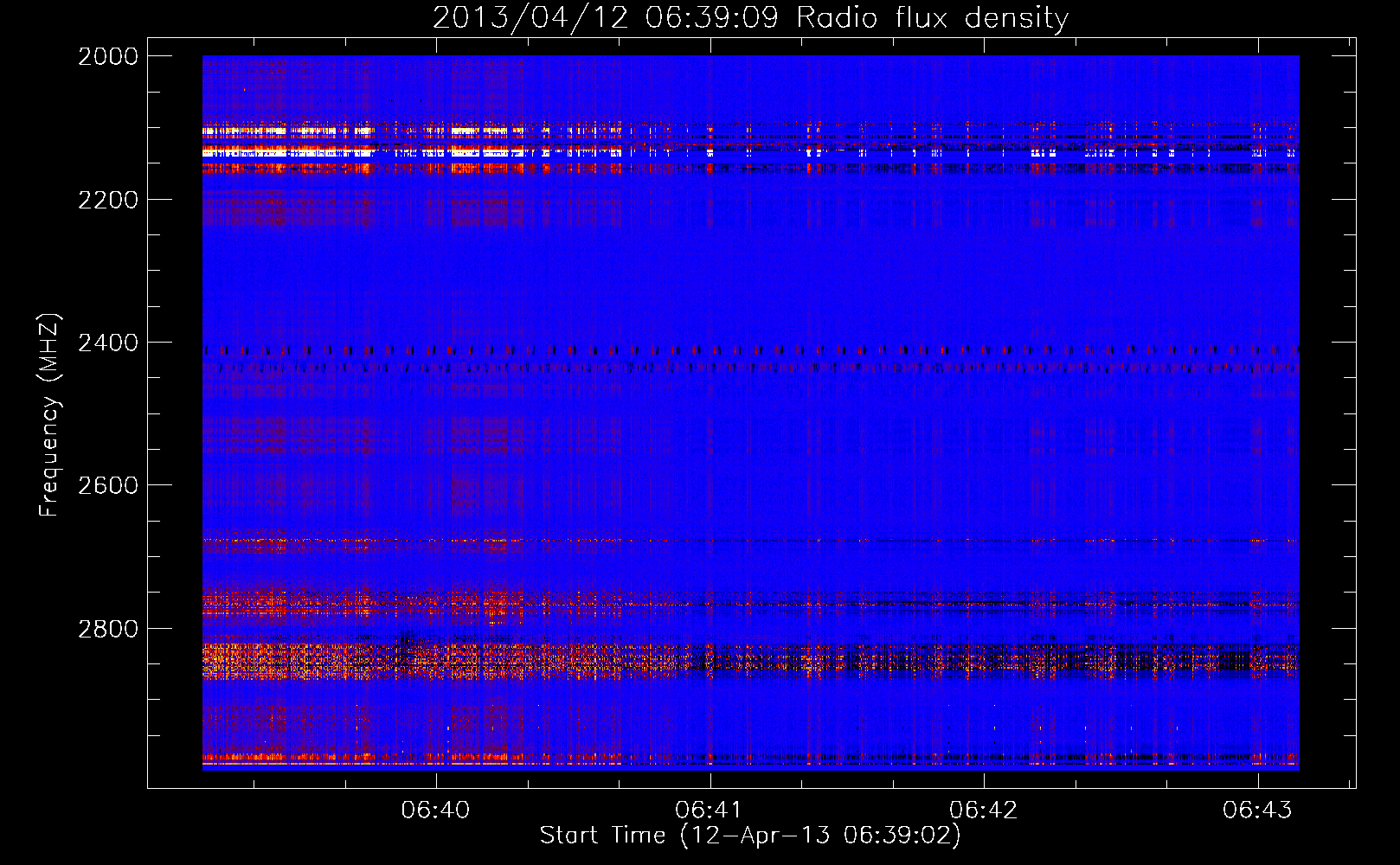This screenshot has height=865, width=1400.
Task: Click the '2400' frequency axis label
Action: click(x=108, y=343)
